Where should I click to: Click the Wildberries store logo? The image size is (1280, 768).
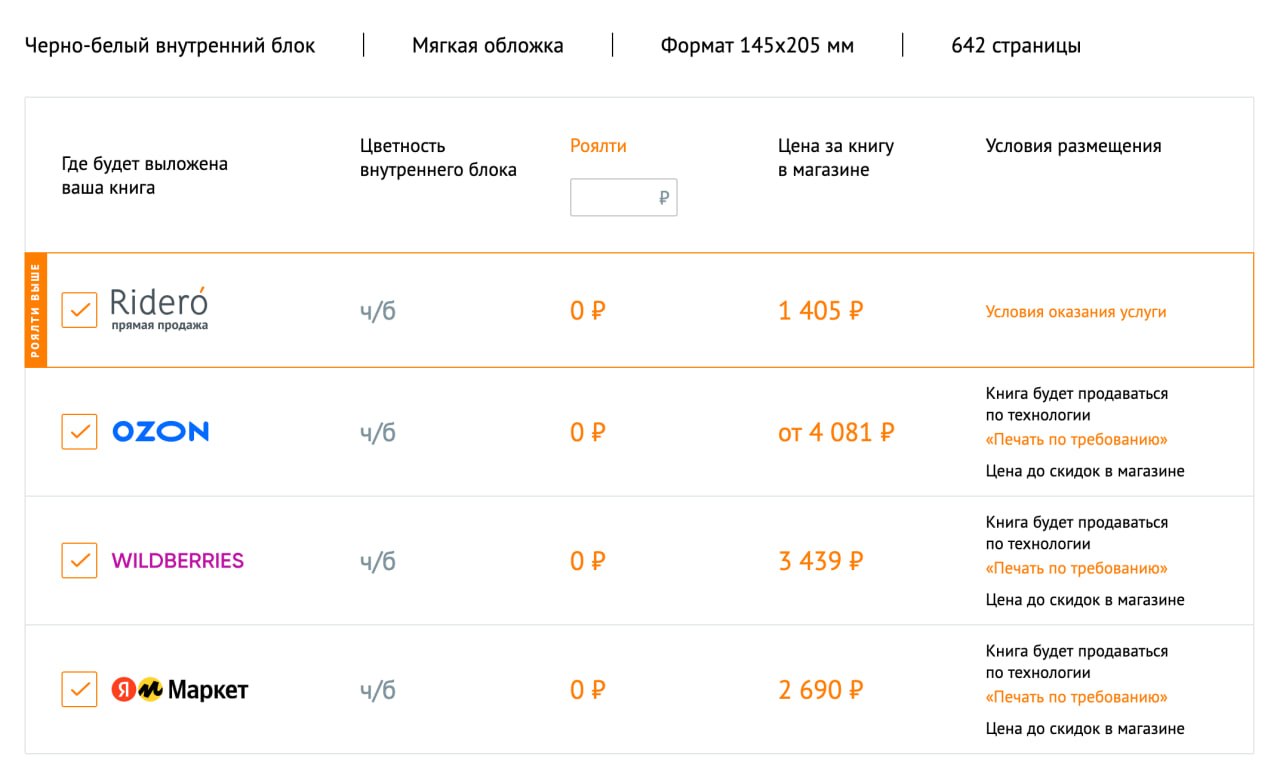click(x=177, y=561)
